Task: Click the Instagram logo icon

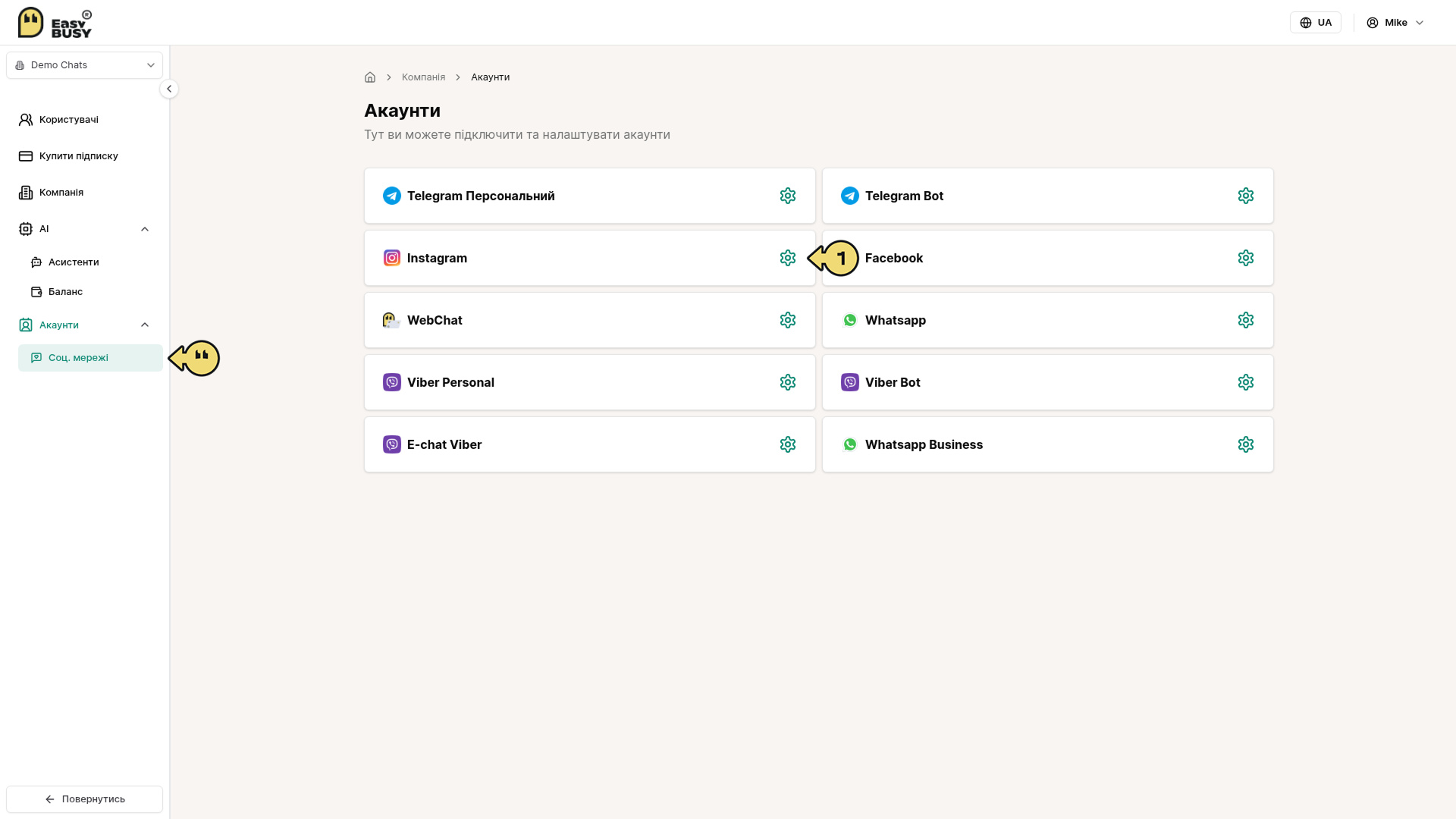Action: click(392, 258)
